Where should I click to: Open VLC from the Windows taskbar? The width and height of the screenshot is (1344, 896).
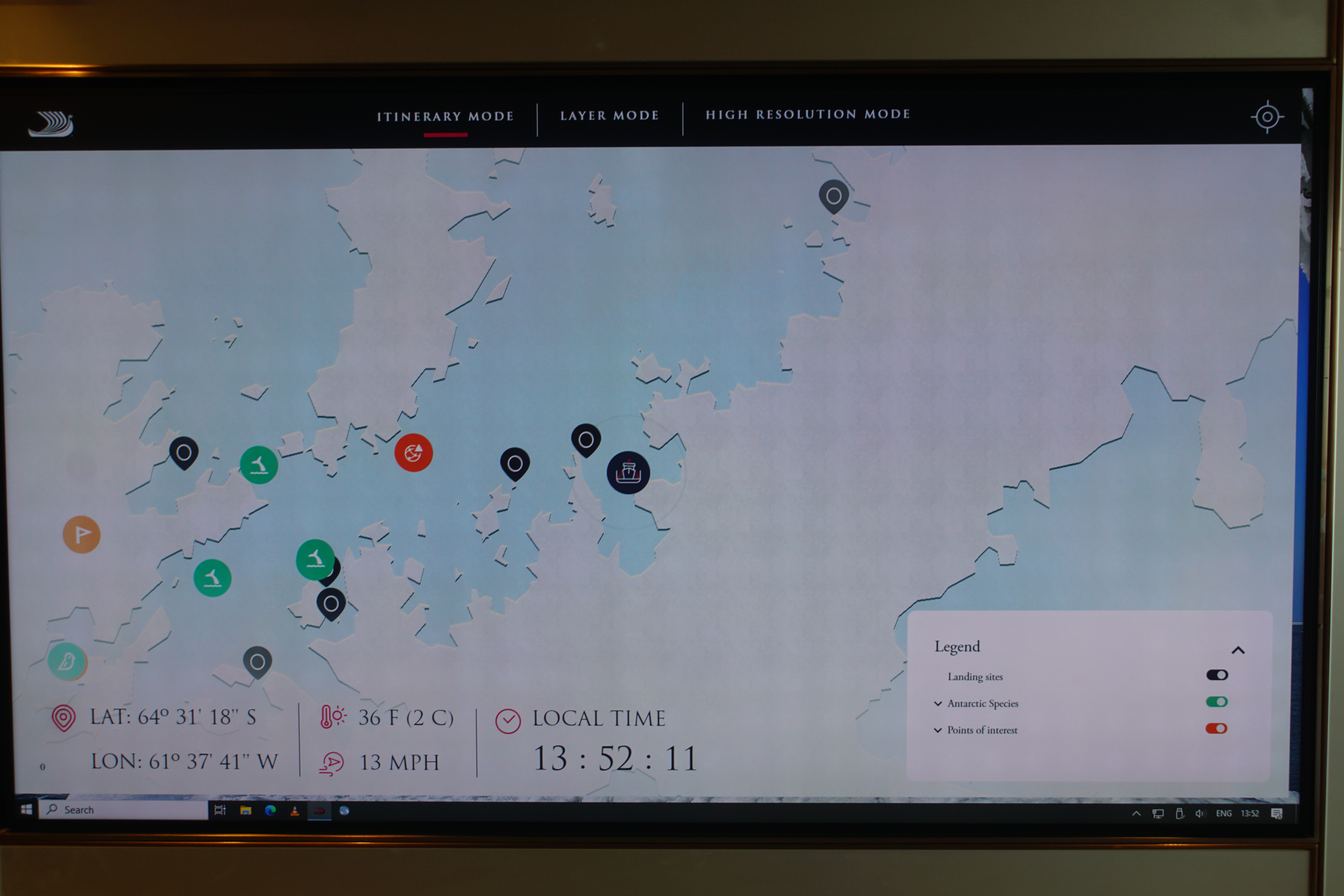tap(294, 810)
